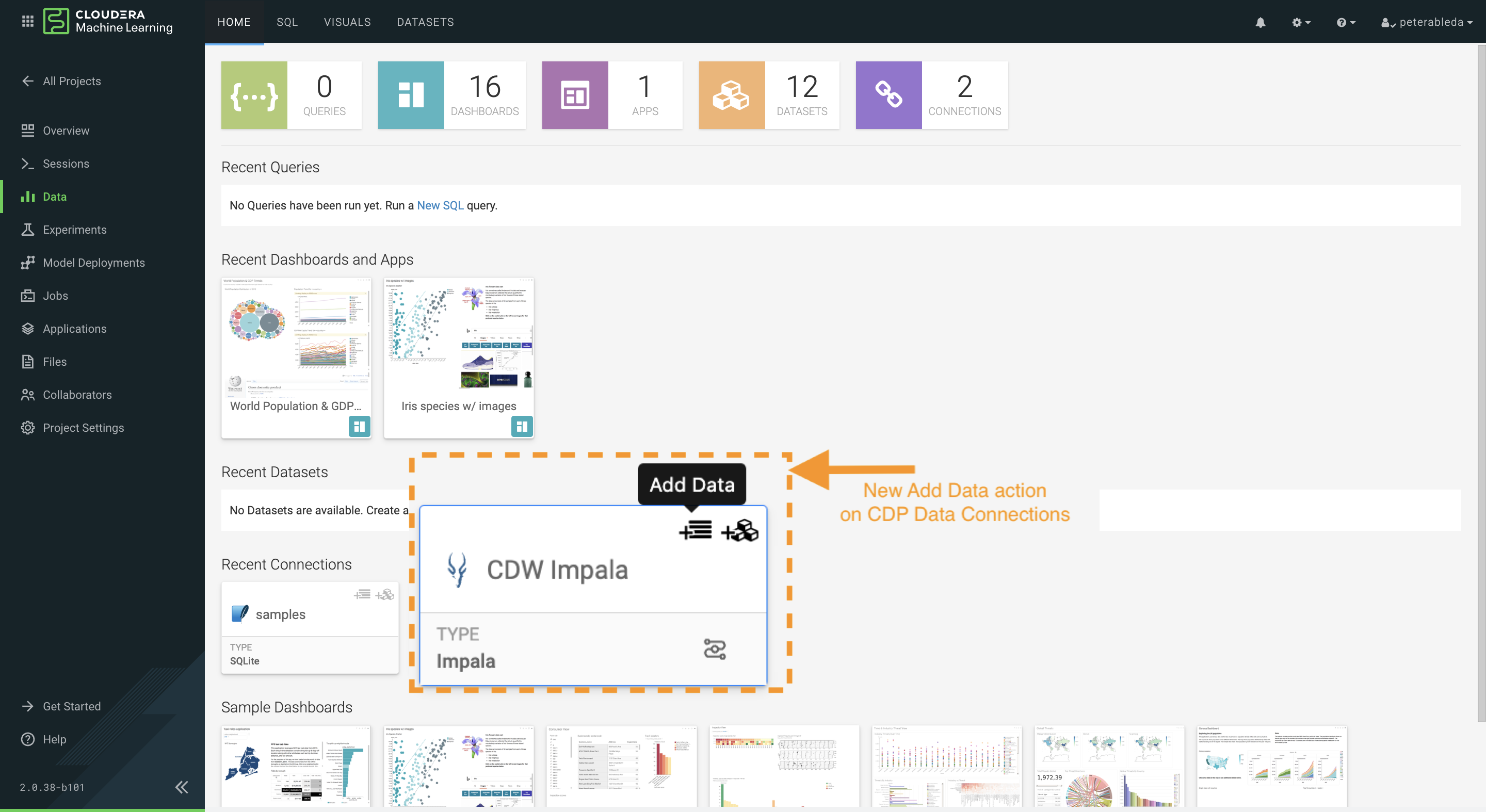Expand the help question mark dropdown

point(1345,22)
